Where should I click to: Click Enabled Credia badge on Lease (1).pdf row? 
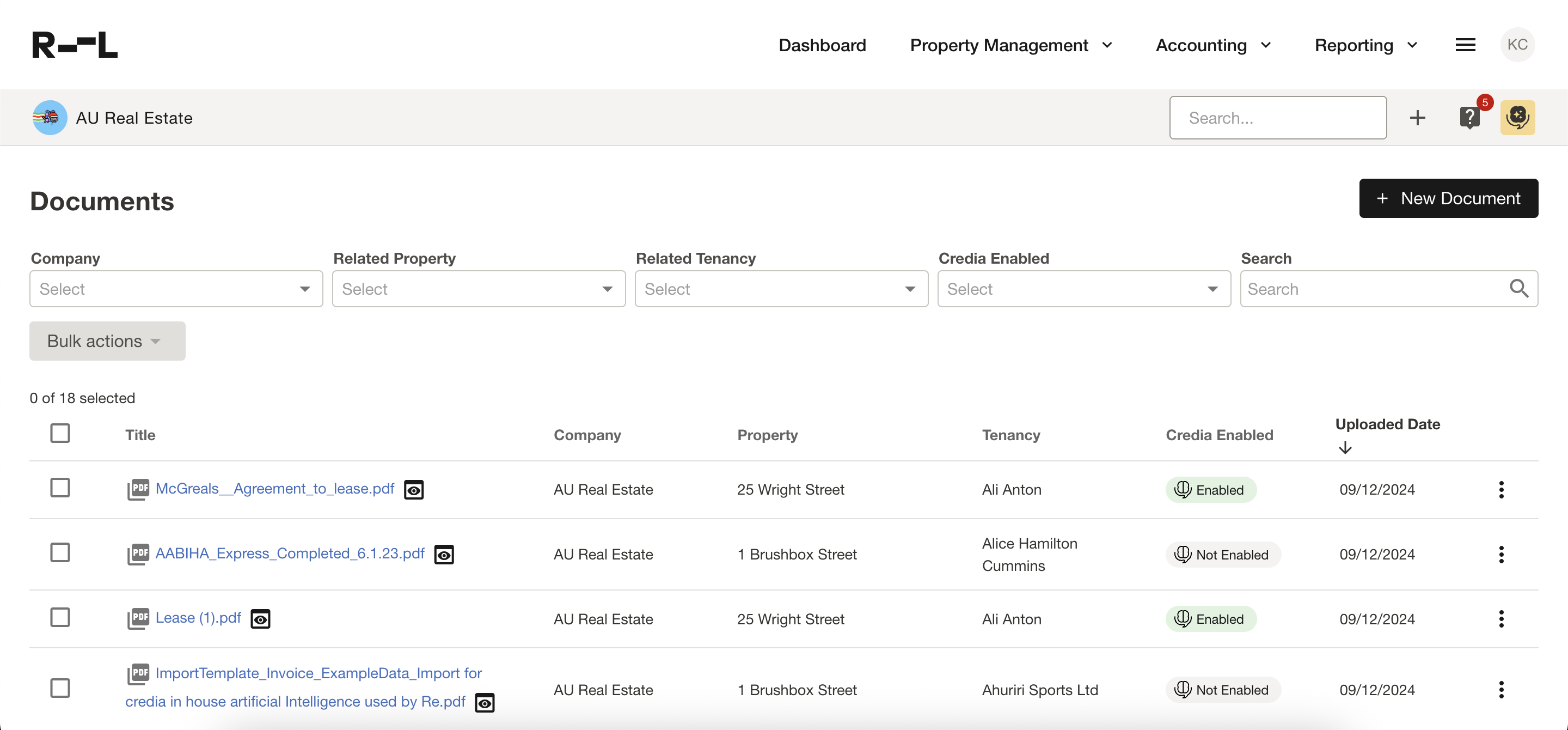(1211, 619)
